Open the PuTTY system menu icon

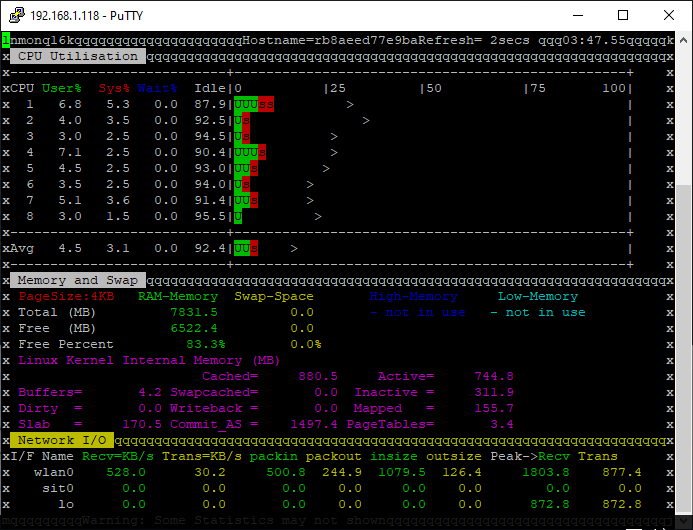17,15
